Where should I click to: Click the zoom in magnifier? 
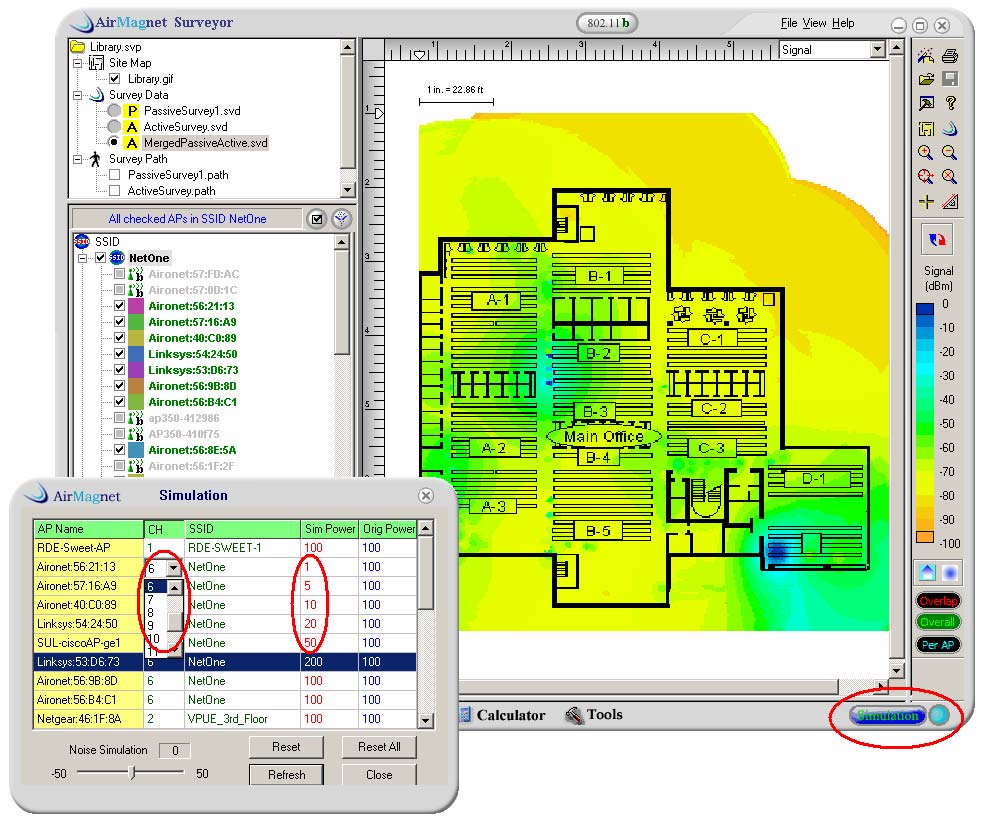[x=926, y=153]
